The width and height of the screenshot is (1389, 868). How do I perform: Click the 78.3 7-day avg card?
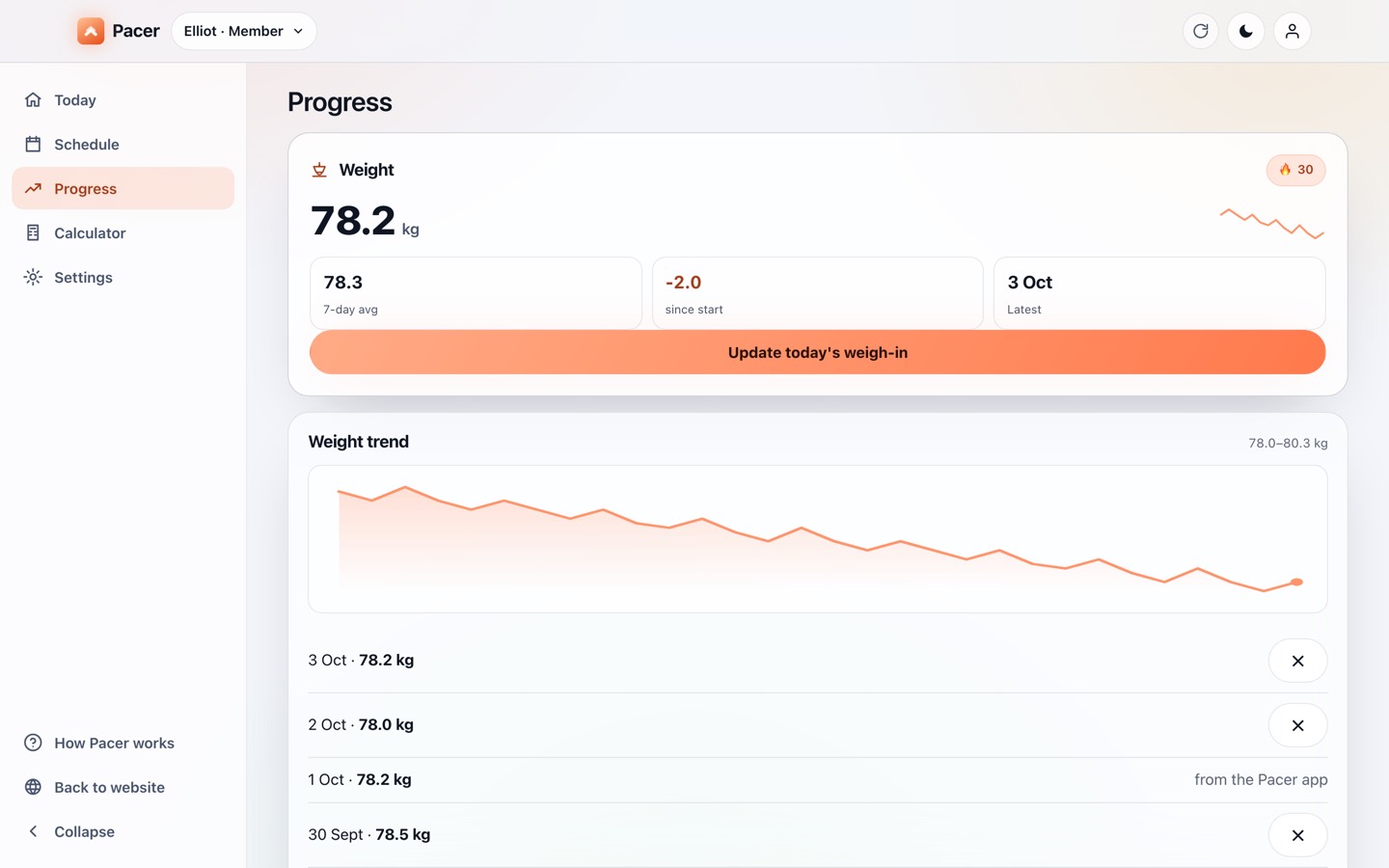[476, 293]
